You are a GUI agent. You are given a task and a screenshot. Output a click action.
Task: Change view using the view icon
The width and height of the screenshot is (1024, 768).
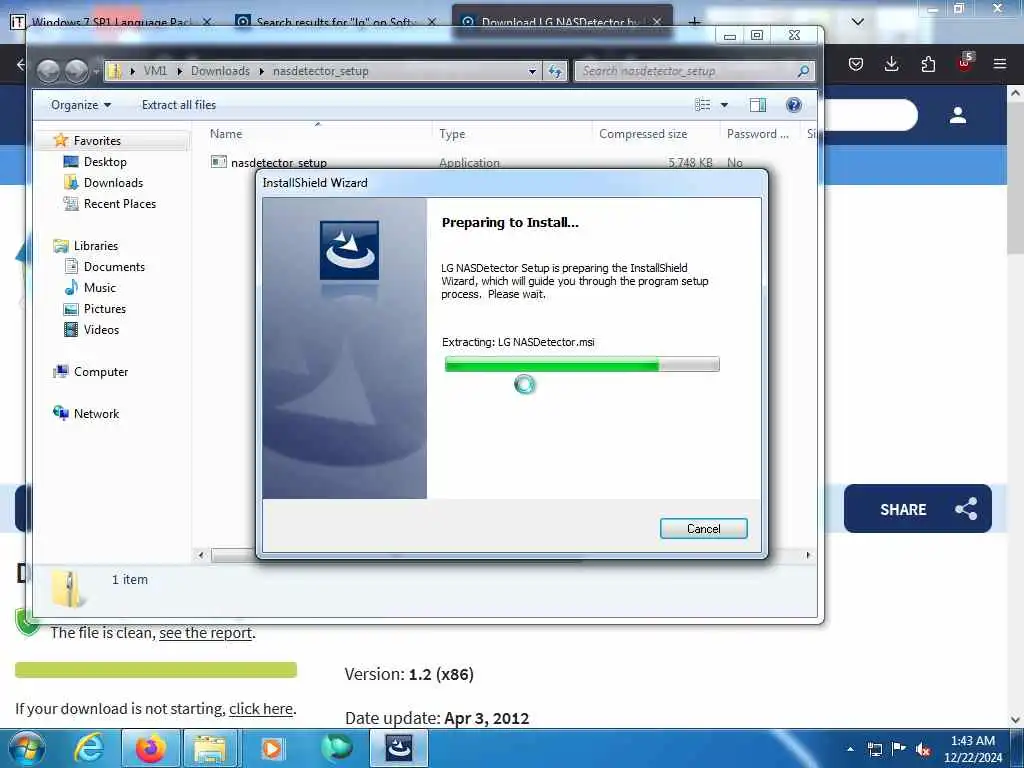(702, 105)
